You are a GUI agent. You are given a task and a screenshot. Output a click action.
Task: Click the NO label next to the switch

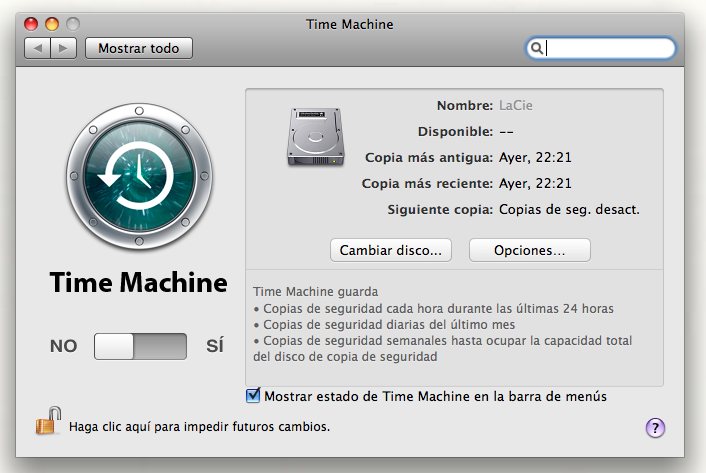pyautogui.click(x=63, y=346)
